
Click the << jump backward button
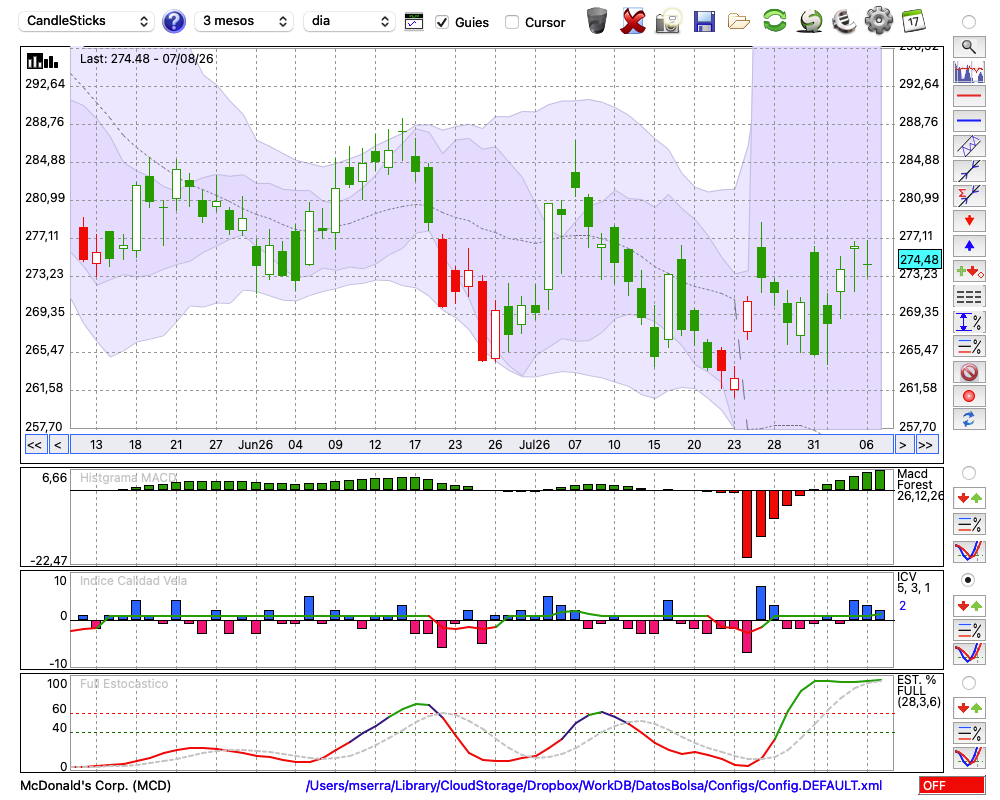[34, 445]
